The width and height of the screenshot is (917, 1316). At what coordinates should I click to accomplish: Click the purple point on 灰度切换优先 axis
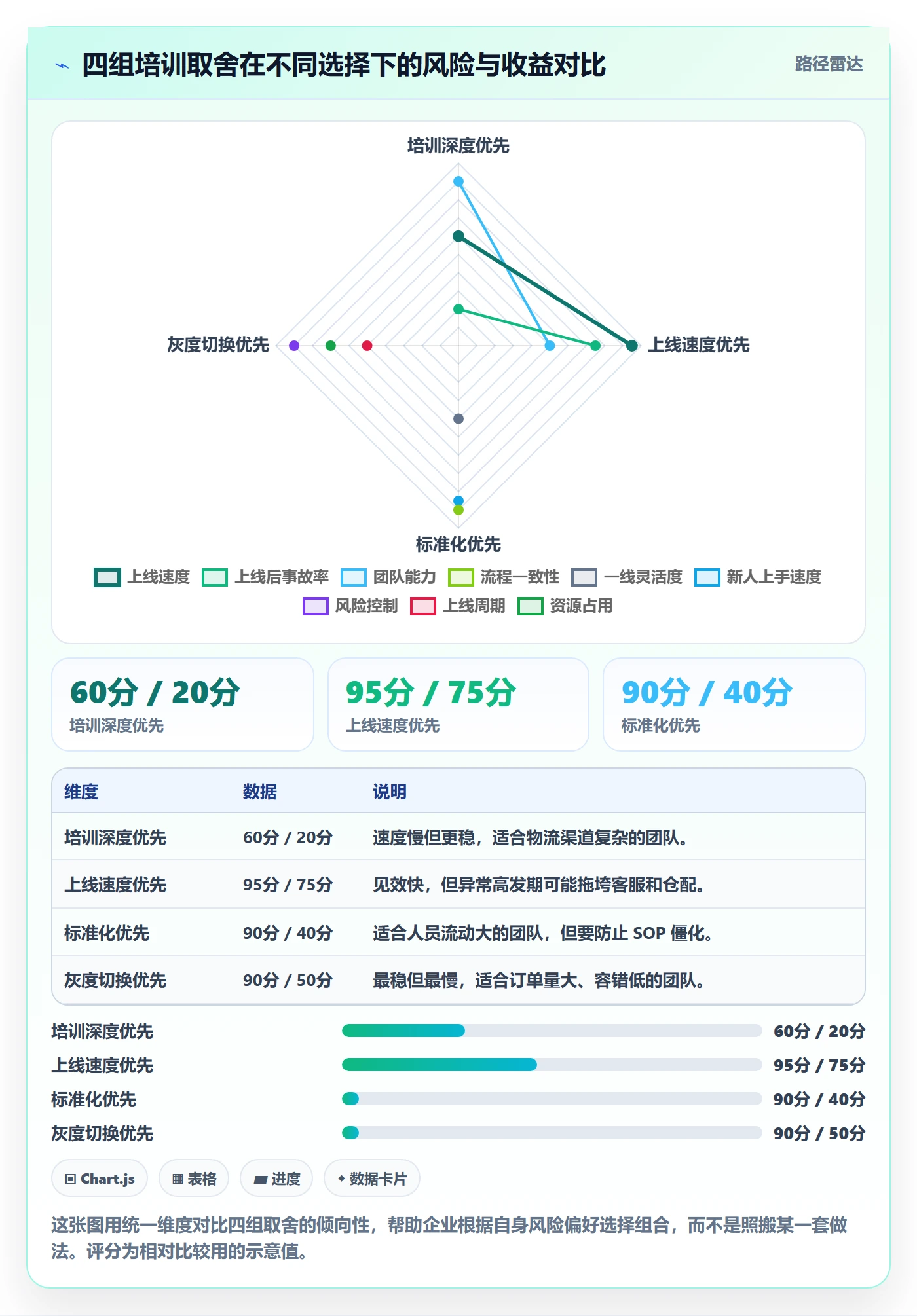coord(294,346)
